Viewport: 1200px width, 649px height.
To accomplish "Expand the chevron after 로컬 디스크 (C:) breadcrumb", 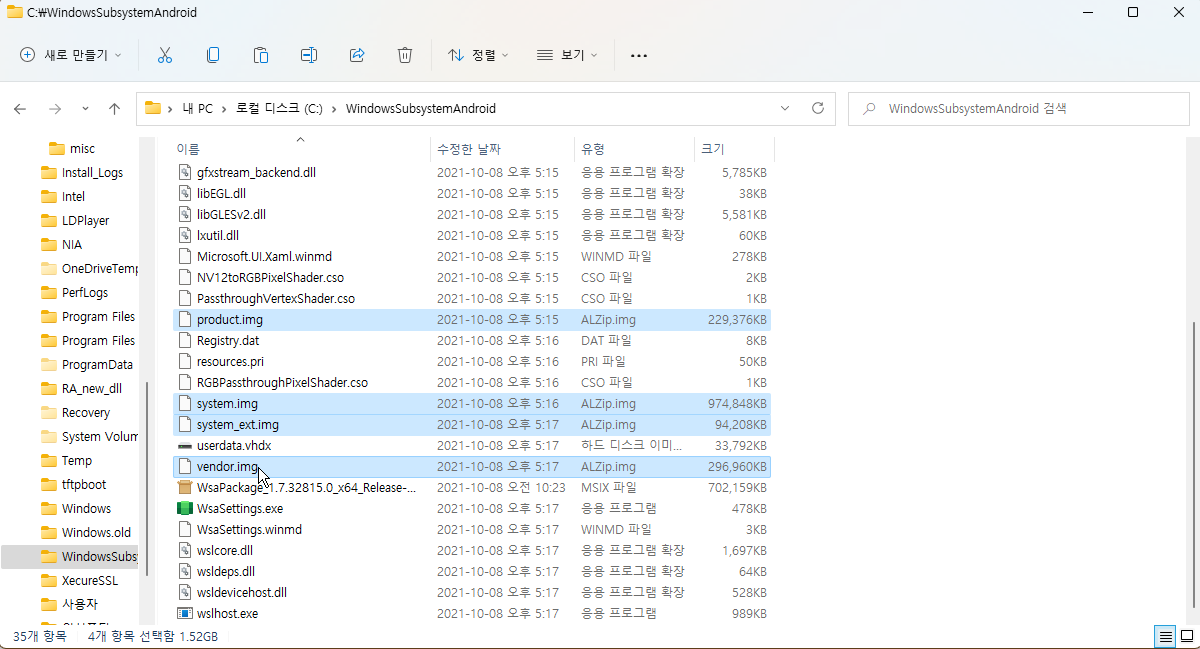I will 335,108.
